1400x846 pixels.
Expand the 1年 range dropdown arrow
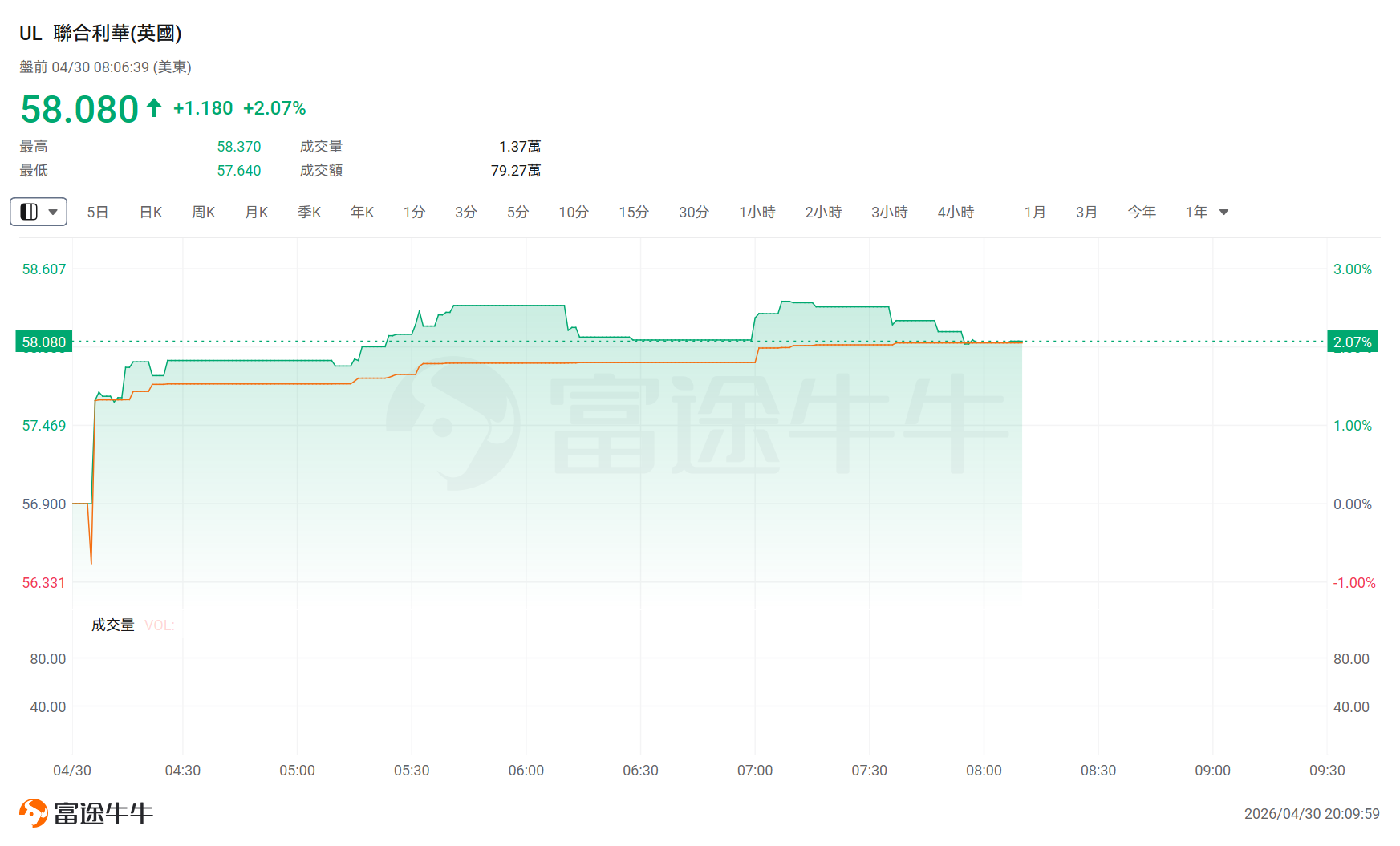point(1223,213)
